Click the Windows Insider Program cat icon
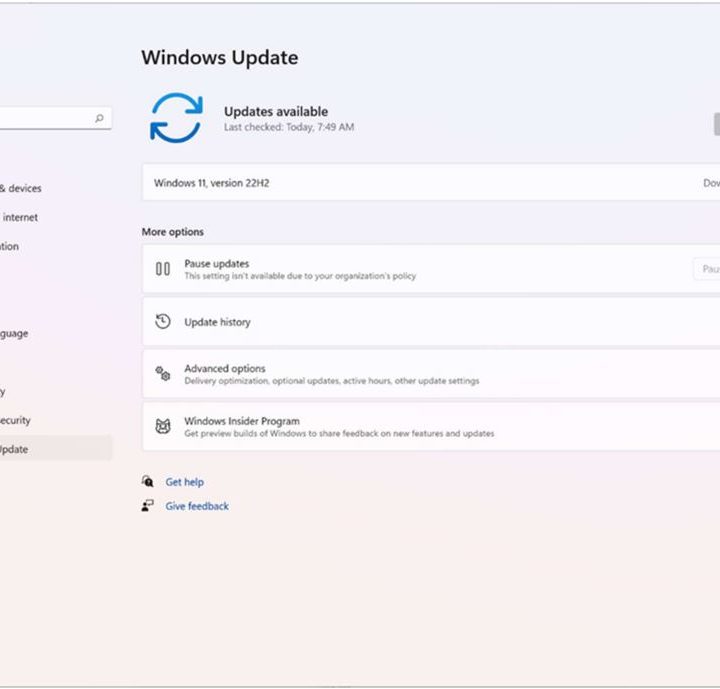The image size is (720, 689). pyautogui.click(x=163, y=427)
